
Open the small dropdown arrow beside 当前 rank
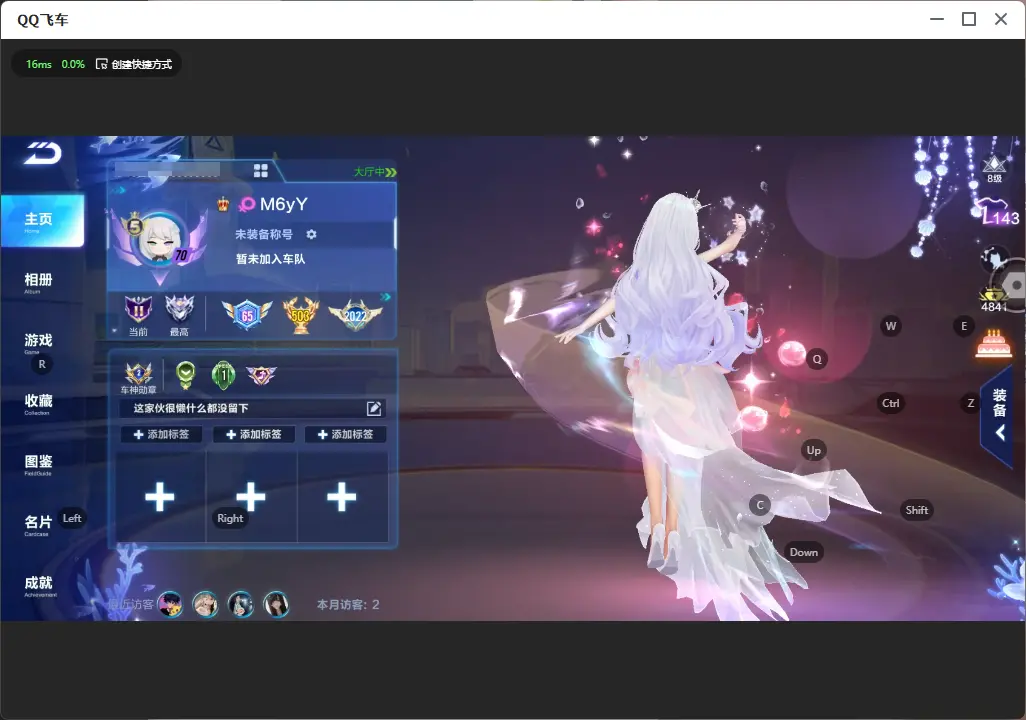click(115, 331)
